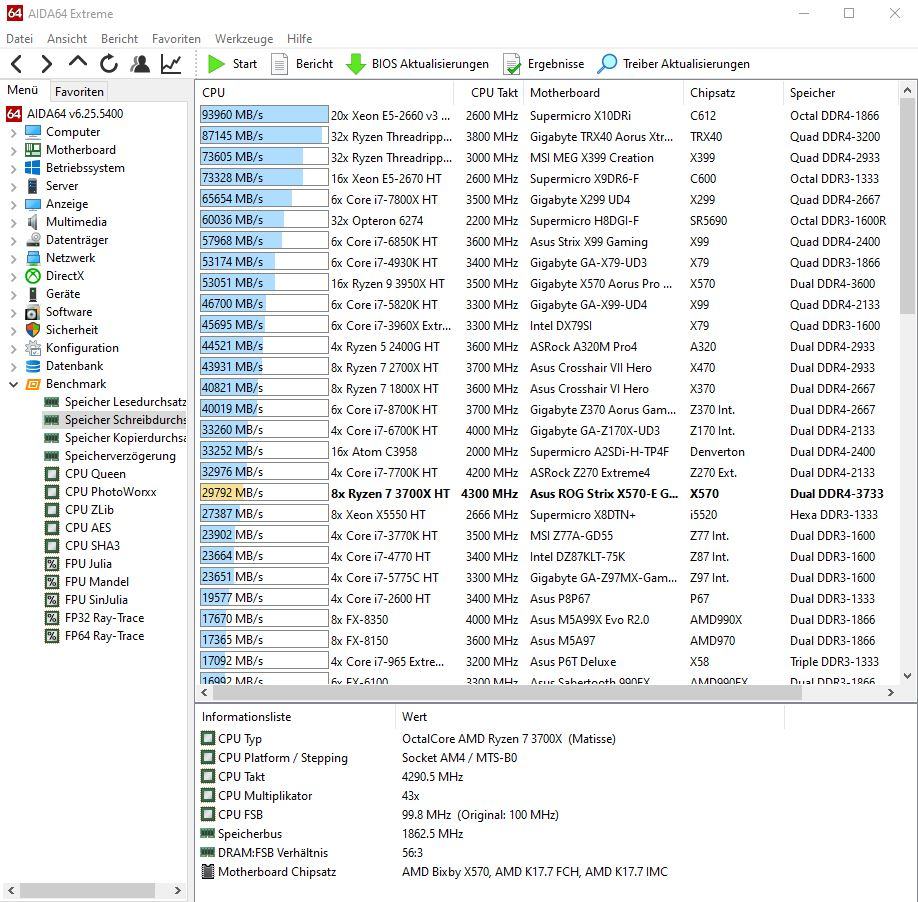
Task: Switch to the Menü tab in the sidebar
Action: [x=23, y=90]
